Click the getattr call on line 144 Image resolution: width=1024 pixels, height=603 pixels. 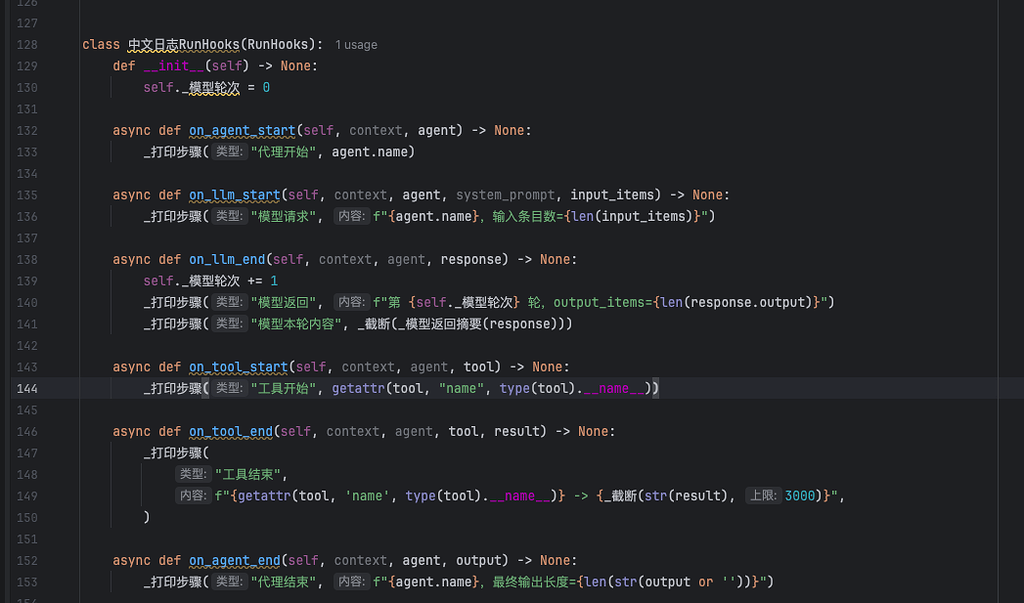pos(358,389)
